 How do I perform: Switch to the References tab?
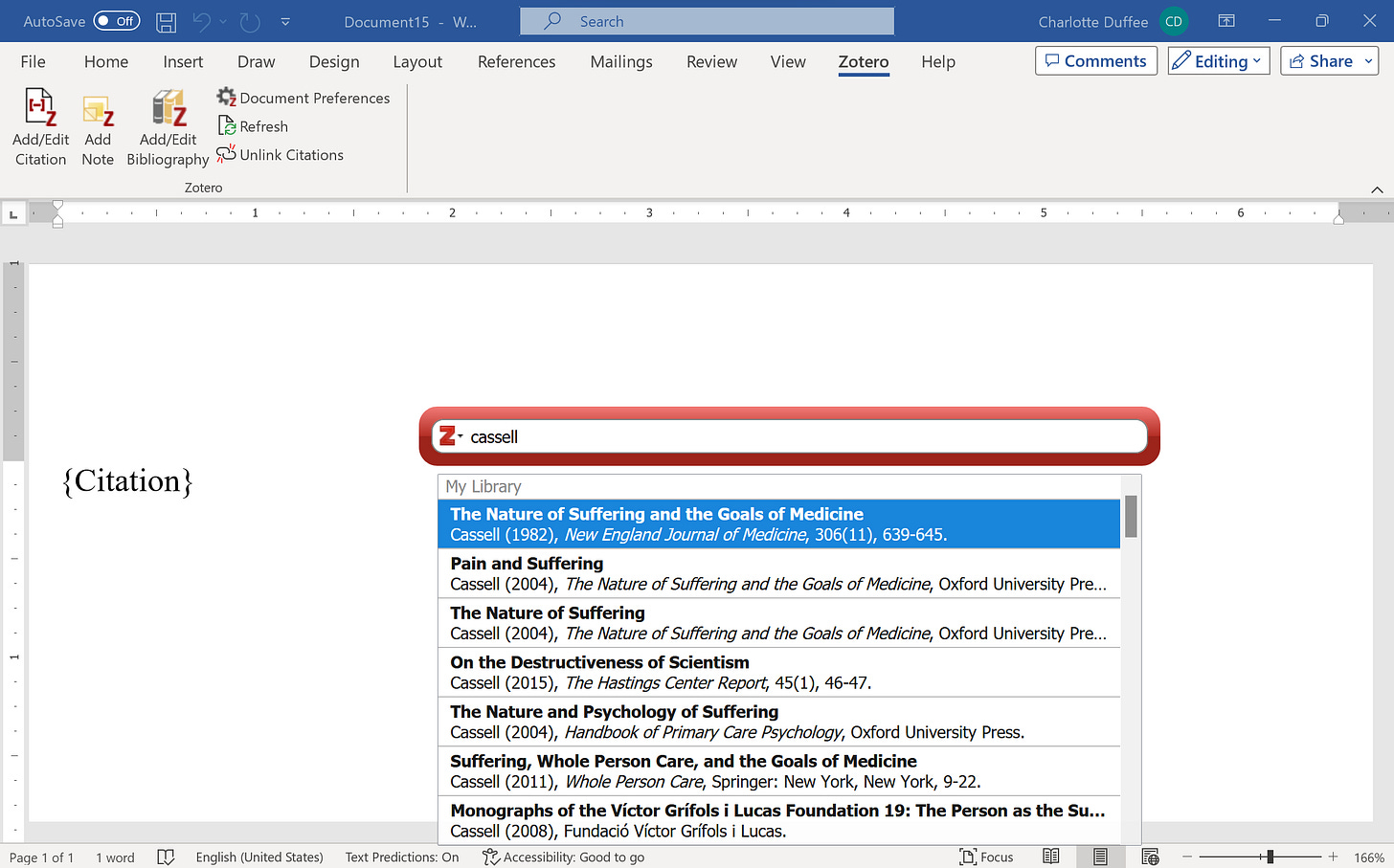click(x=517, y=61)
